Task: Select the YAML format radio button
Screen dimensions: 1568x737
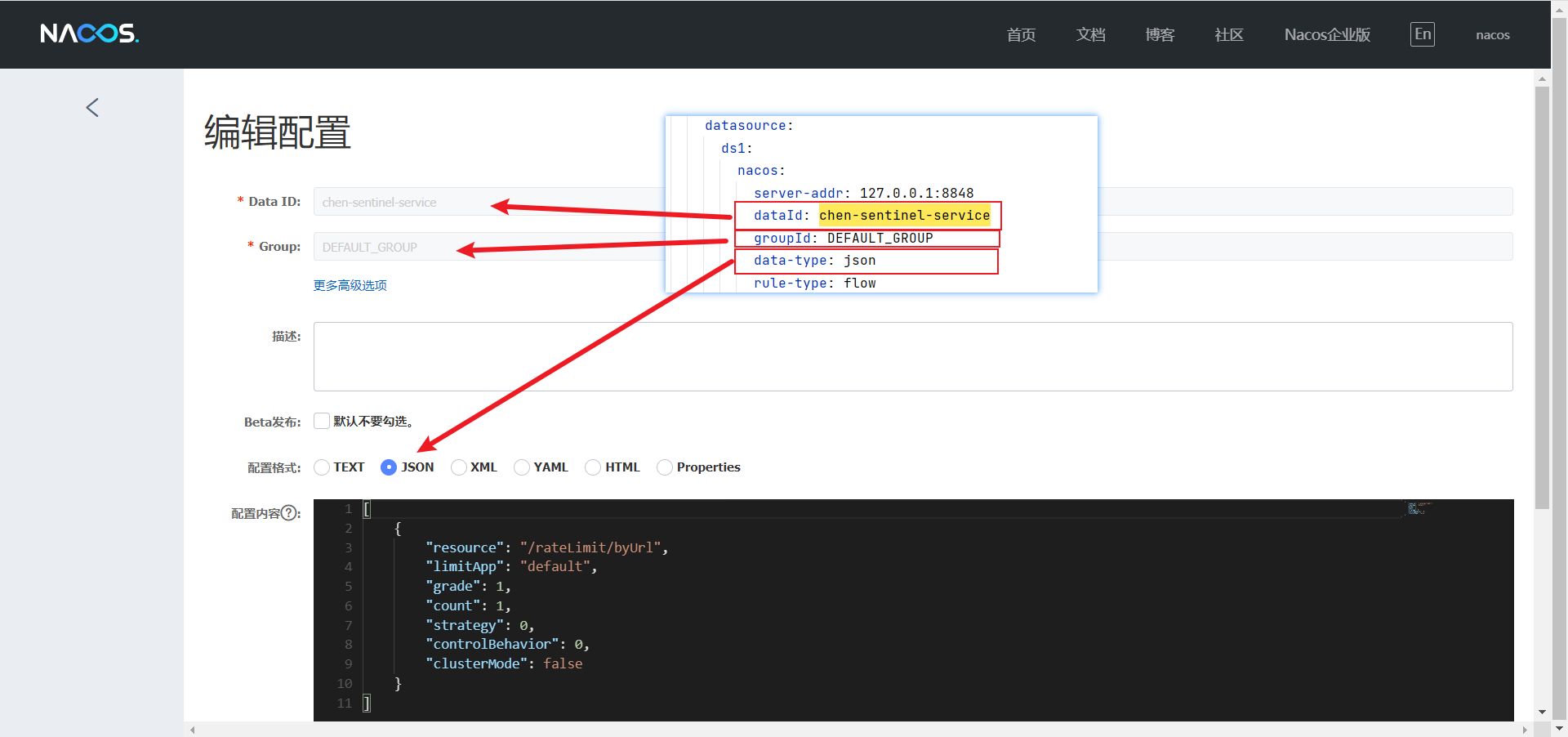Action: (x=522, y=467)
